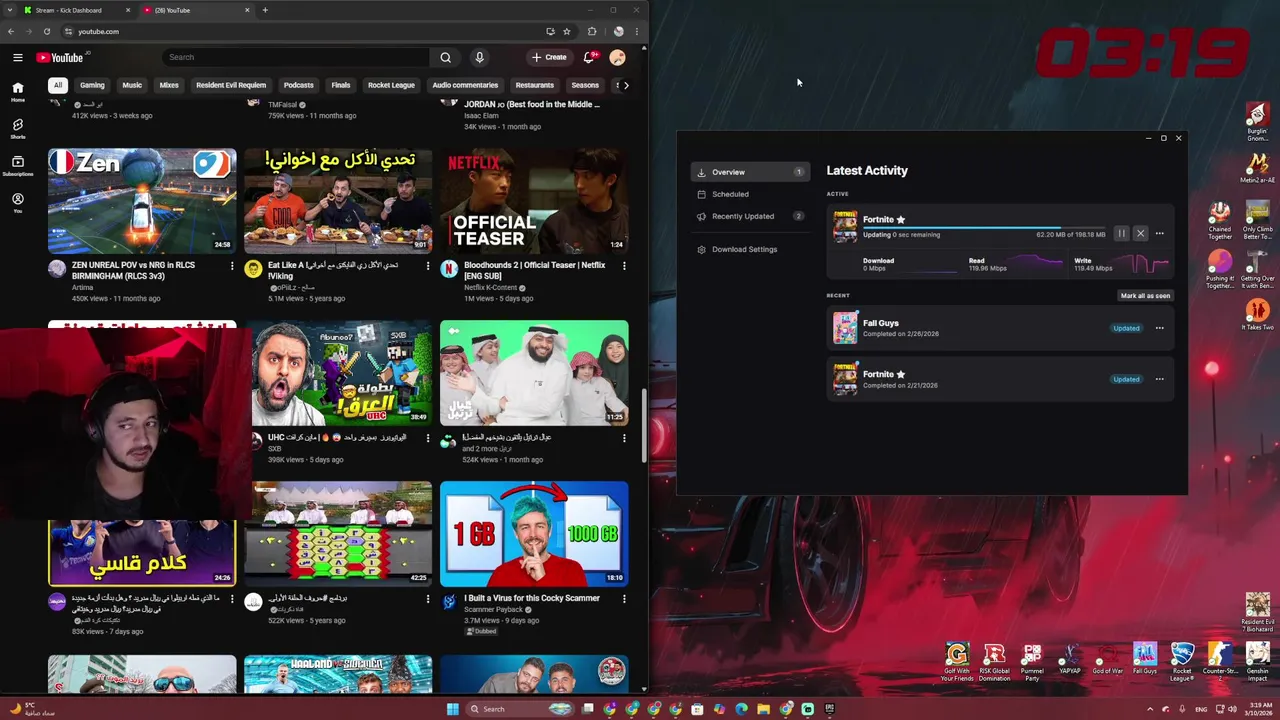Open more options for Fortnite completed 2/21/2026

pos(1159,379)
